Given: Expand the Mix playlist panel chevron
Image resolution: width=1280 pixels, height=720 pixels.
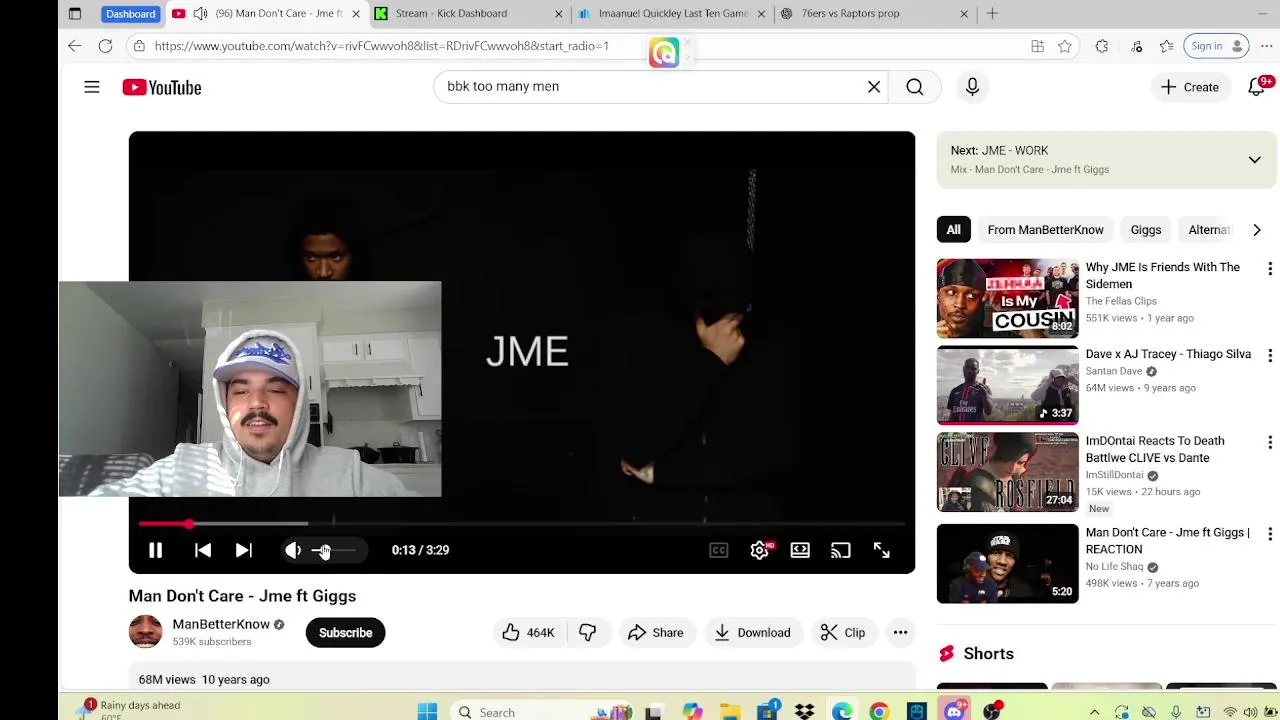Looking at the screenshot, I should tap(1254, 160).
